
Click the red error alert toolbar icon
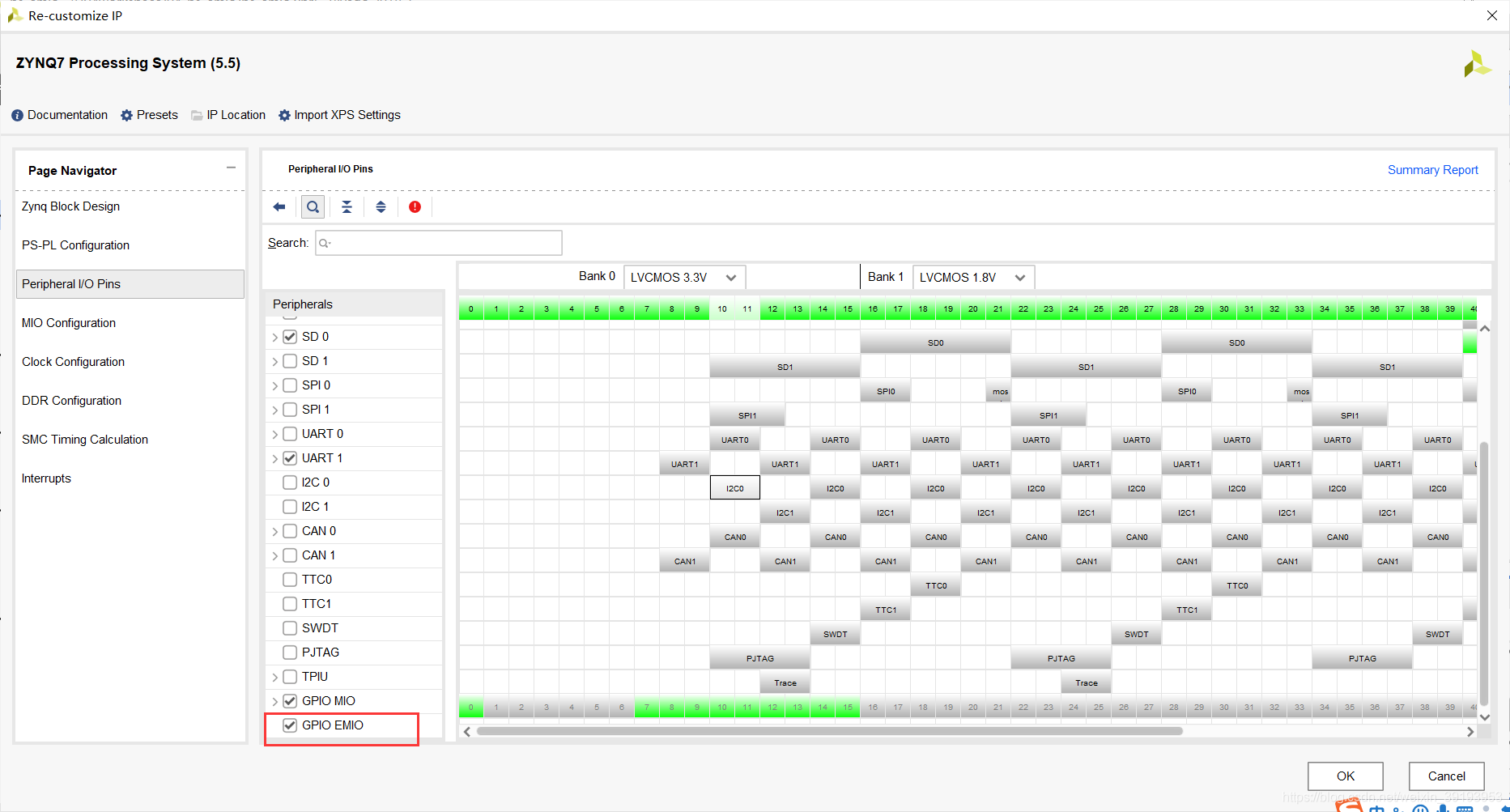(x=415, y=207)
